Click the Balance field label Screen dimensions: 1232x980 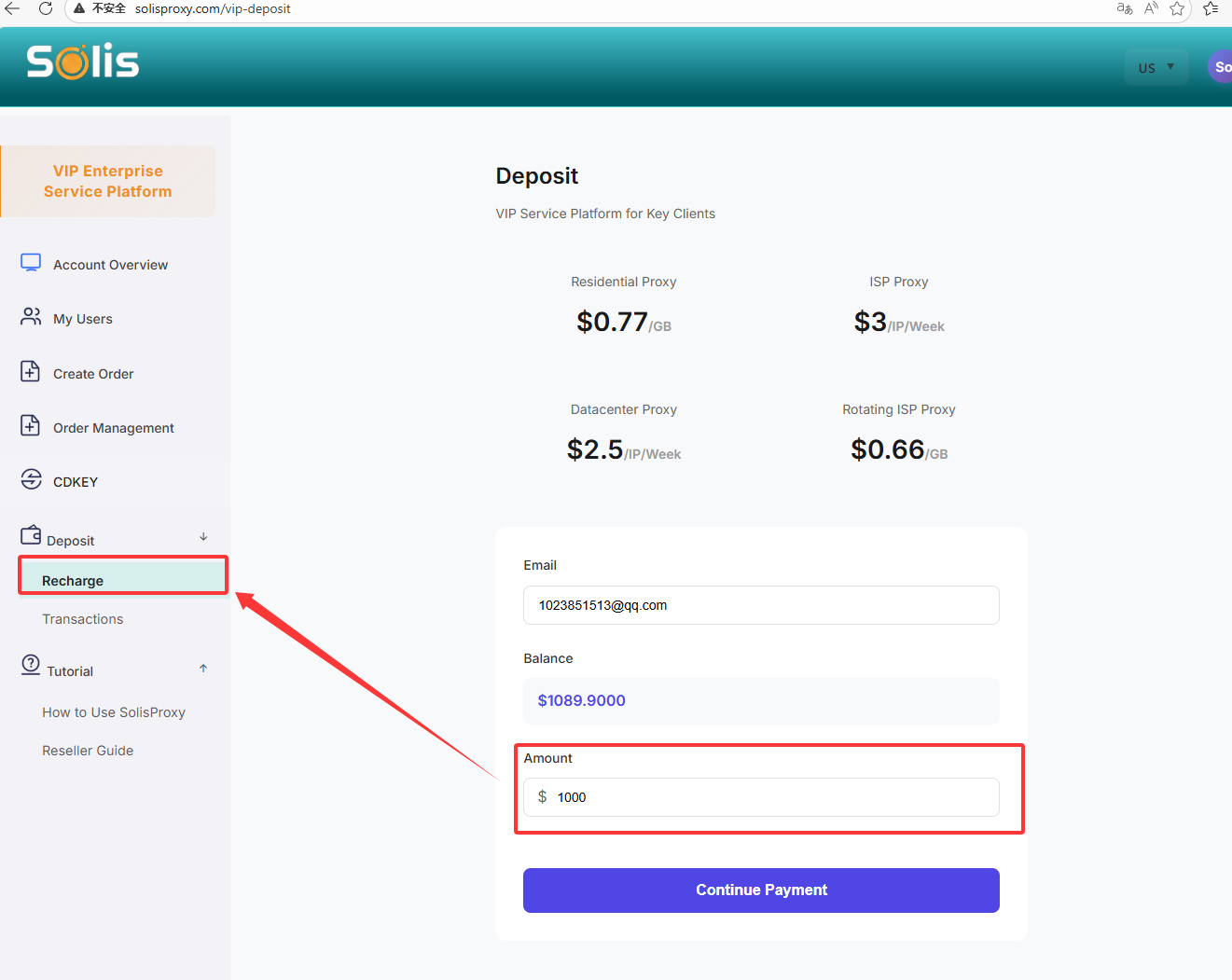point(548,658)
